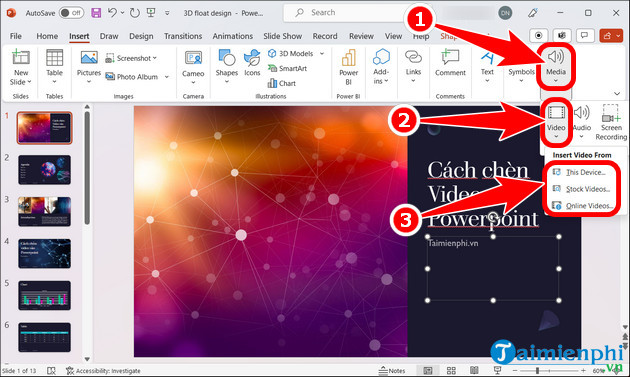Click the Record button icon at top right
The image size is (630, 377).
pos(538,35)
